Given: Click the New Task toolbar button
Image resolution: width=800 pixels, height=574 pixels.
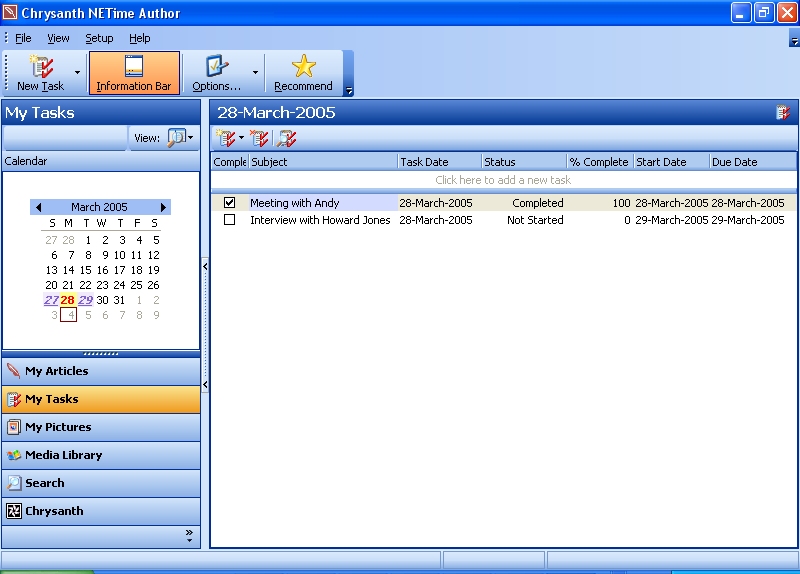Looking at the screenshot, I should point(40,73).
